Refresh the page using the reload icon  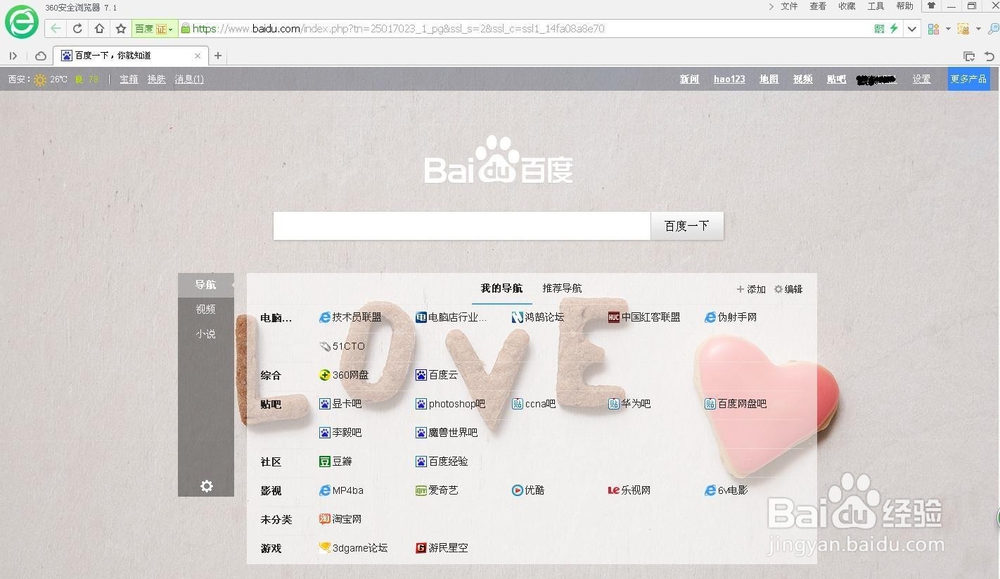(77, 29)
